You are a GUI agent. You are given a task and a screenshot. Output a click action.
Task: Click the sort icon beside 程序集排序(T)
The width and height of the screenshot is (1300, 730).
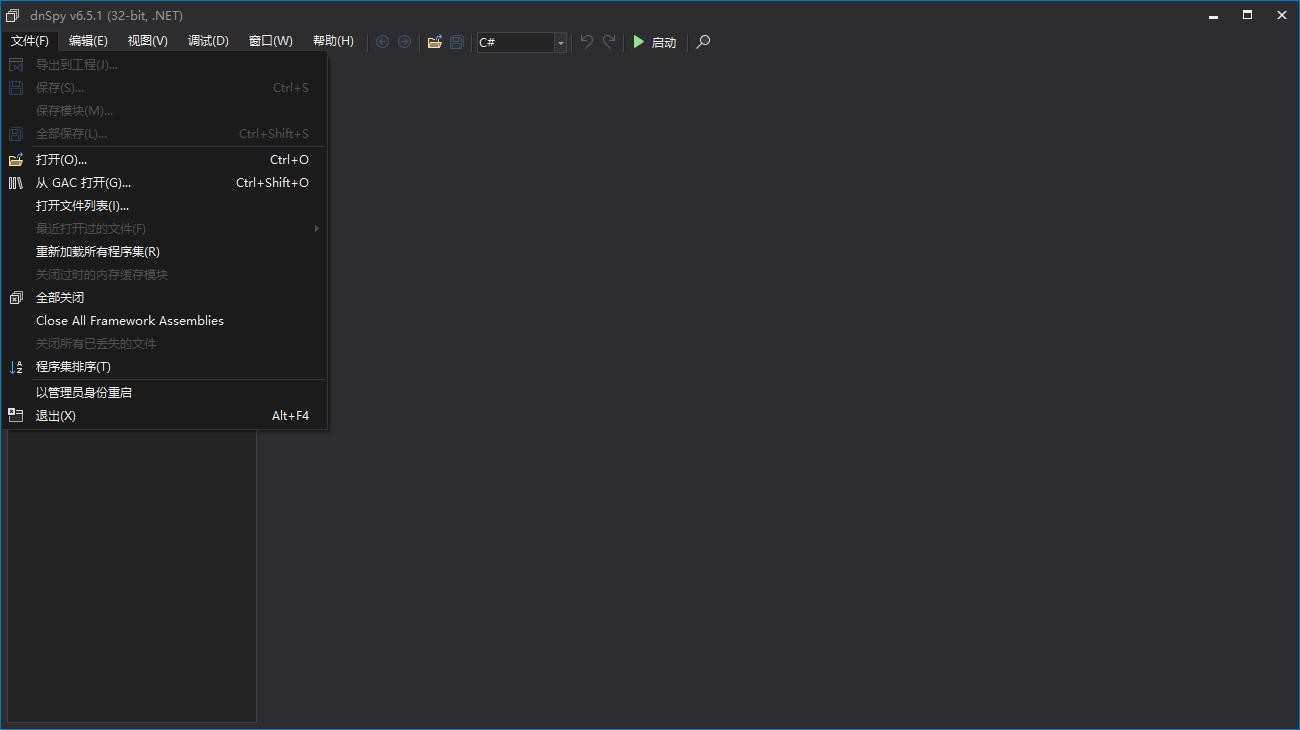pos(16,367)
